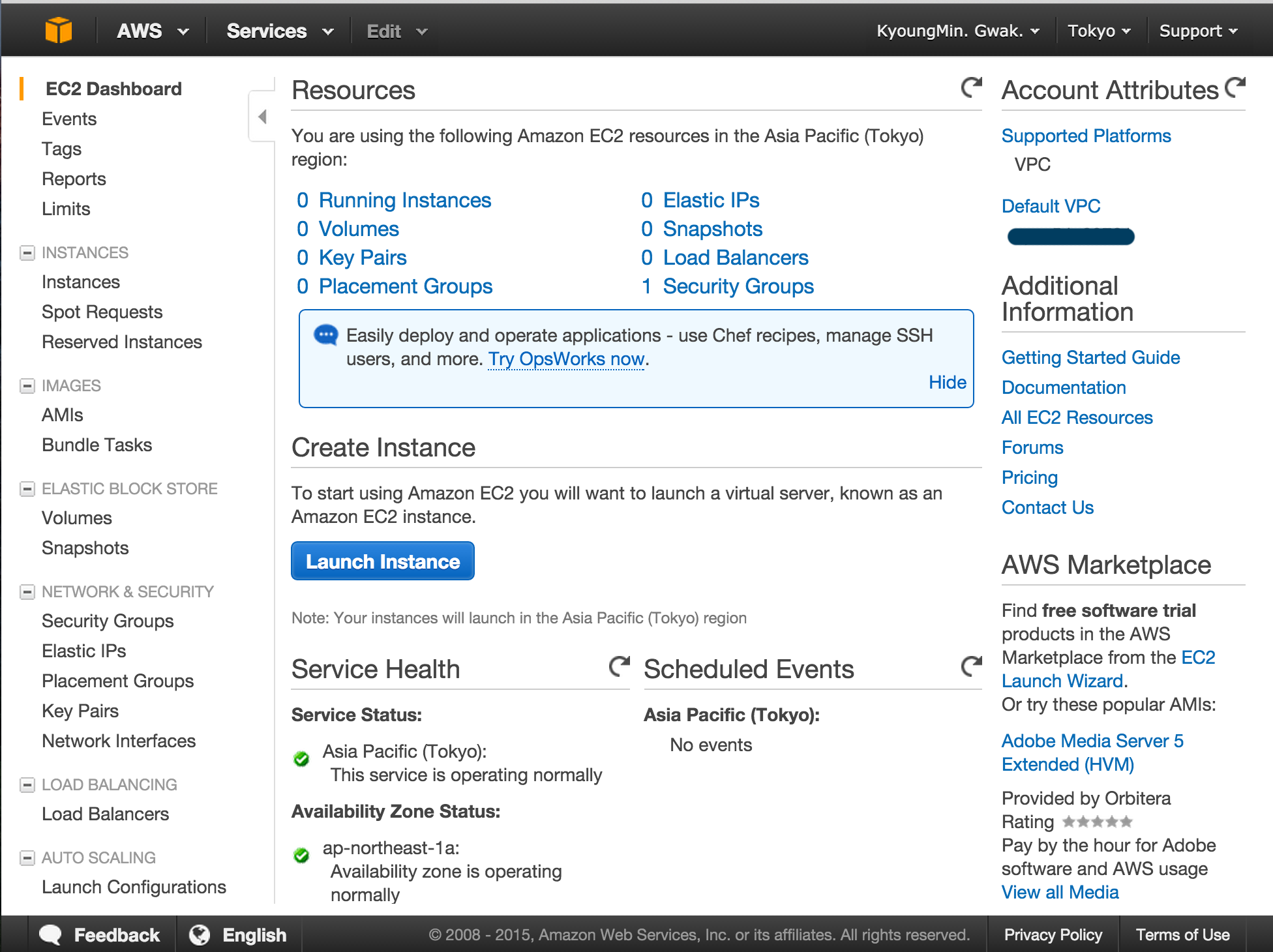Open Reserved Instances in the sidebar

coord(122,342)
